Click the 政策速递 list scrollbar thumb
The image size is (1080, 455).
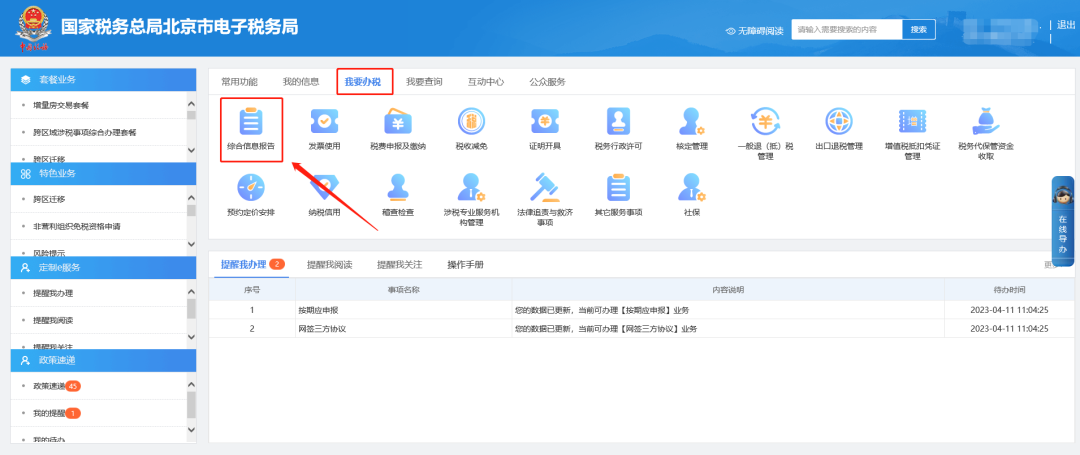click(191, 405)
